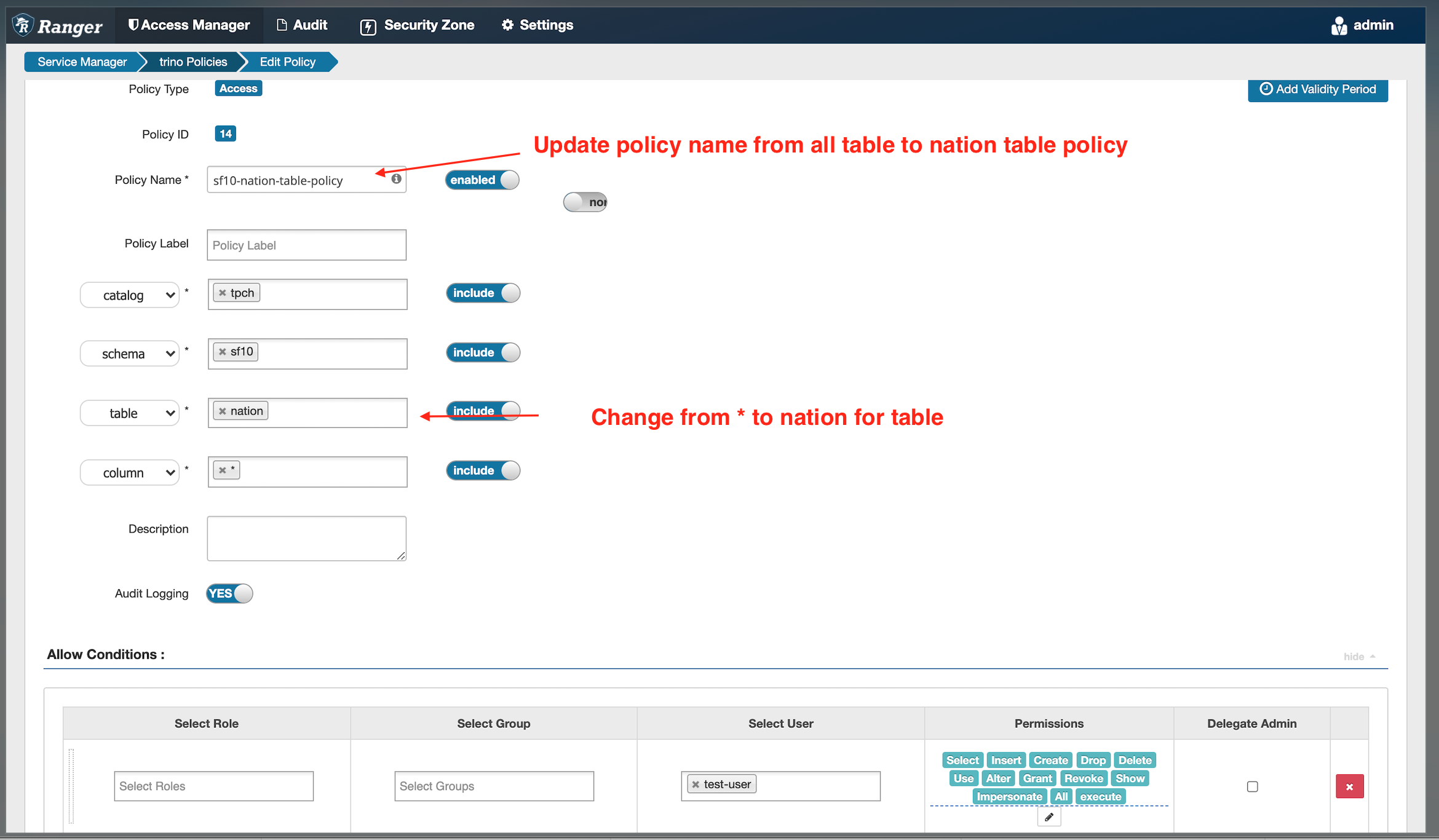Open the catalog resource dropdown

130,295
